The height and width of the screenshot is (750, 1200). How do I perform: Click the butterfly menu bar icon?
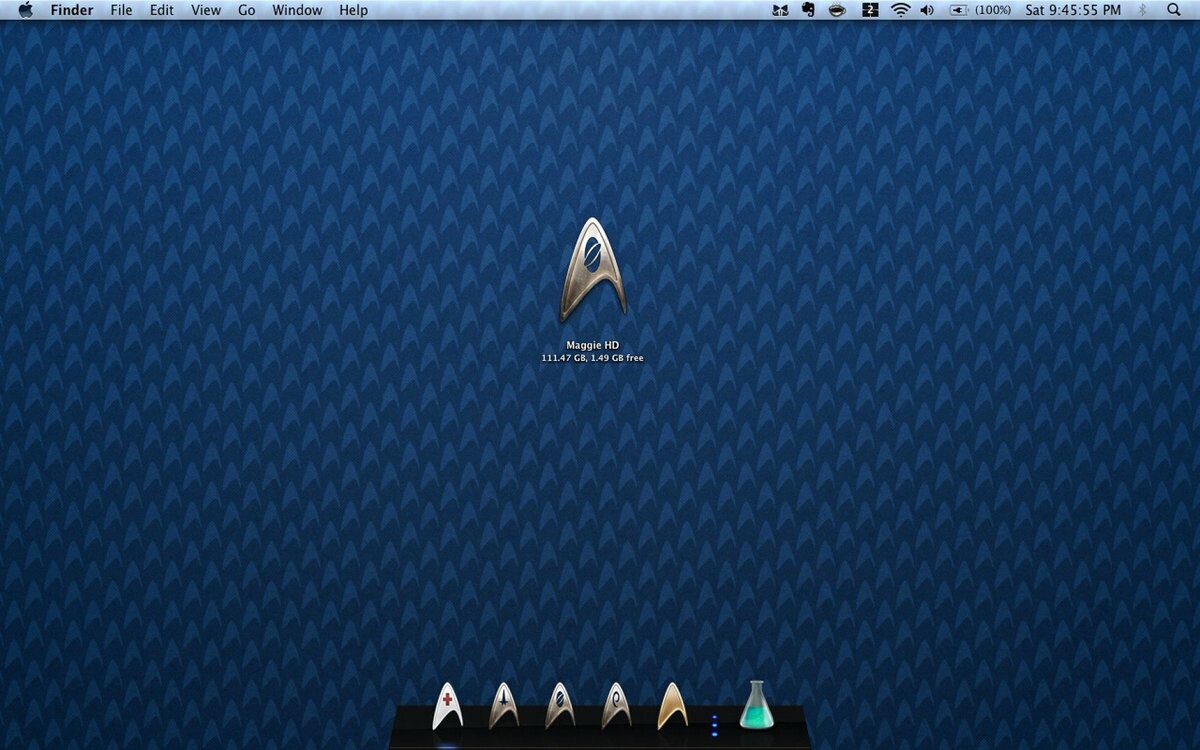click(781, 10)
